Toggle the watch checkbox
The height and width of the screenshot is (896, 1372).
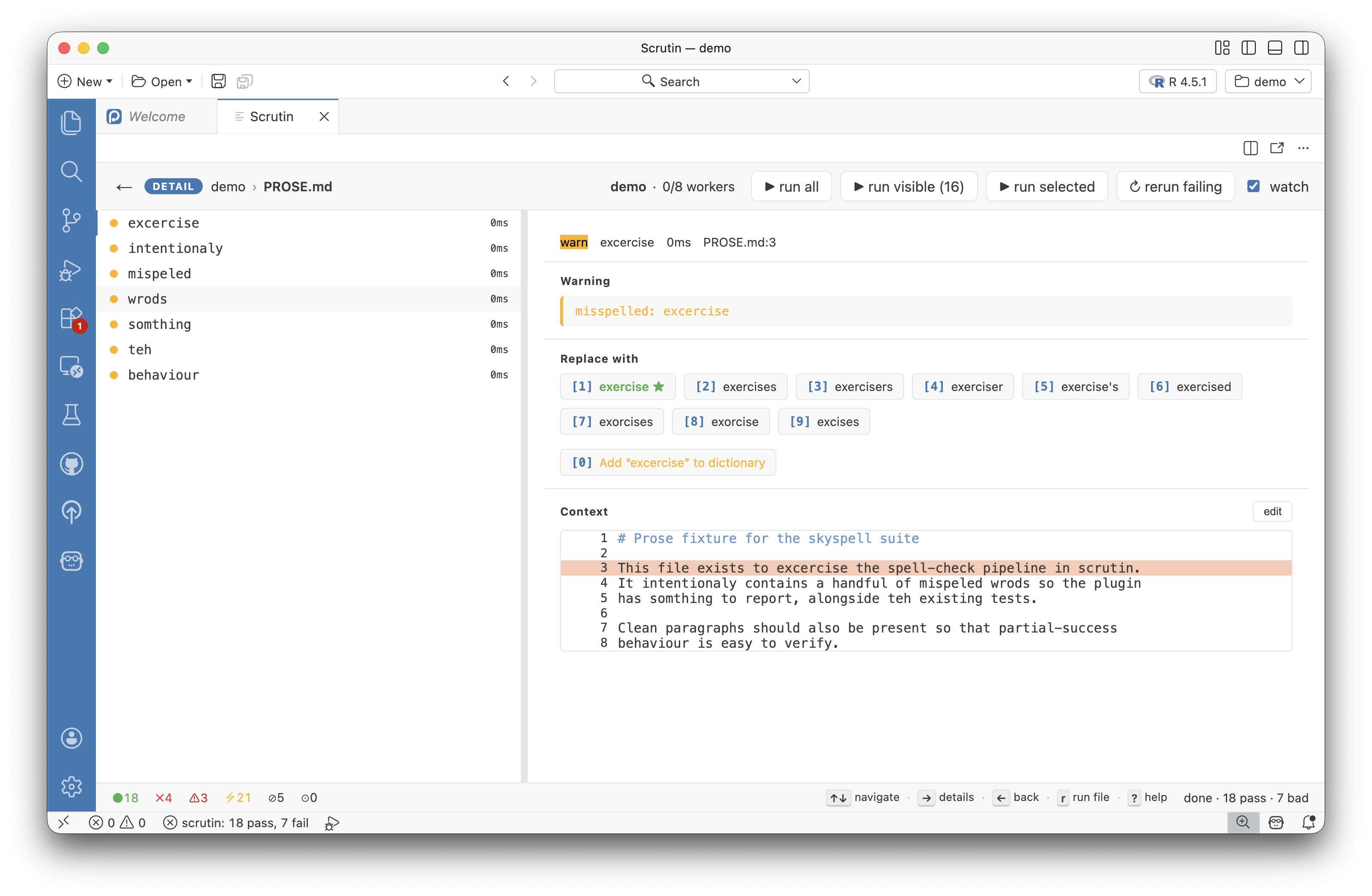click(1253, 186)
